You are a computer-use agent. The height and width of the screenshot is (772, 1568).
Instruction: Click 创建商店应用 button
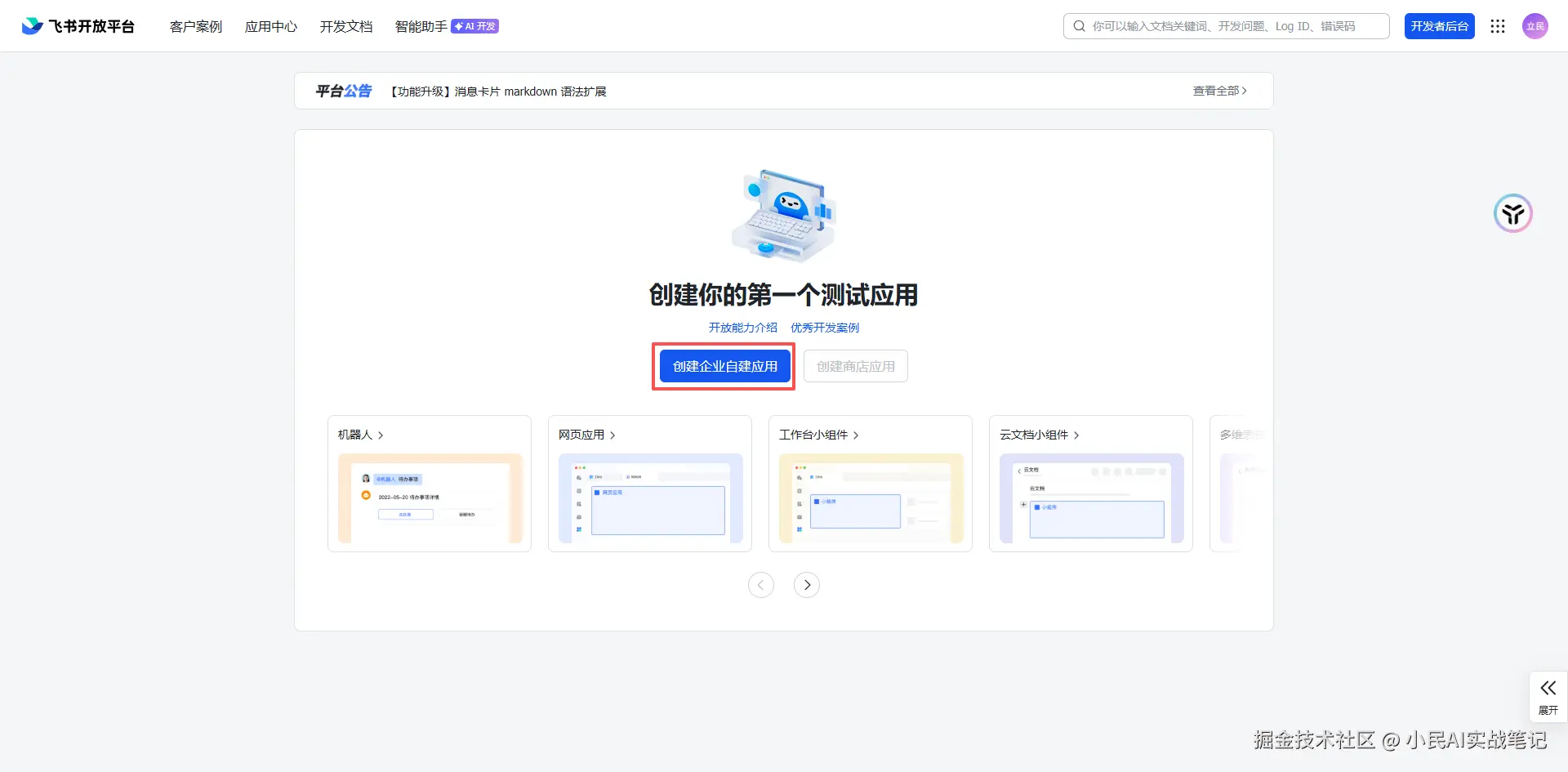tap(856, 366)
